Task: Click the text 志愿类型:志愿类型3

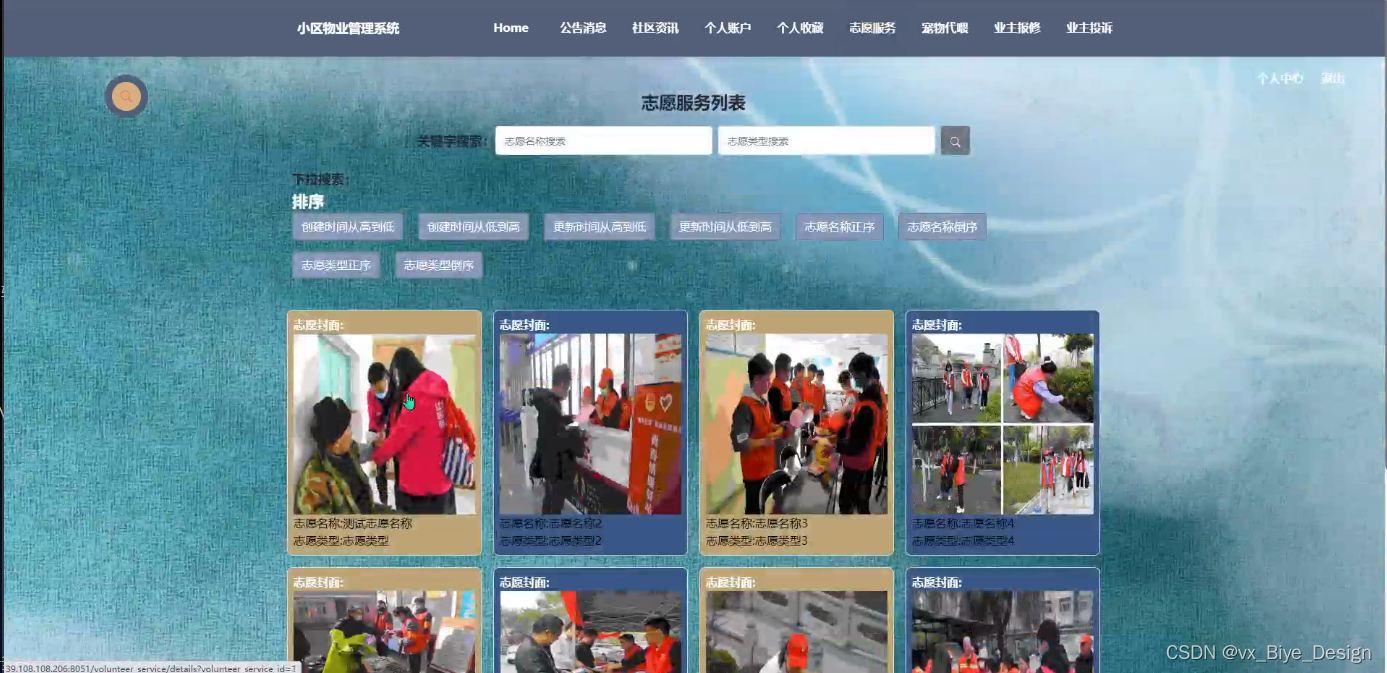Action: pos(757,541)
